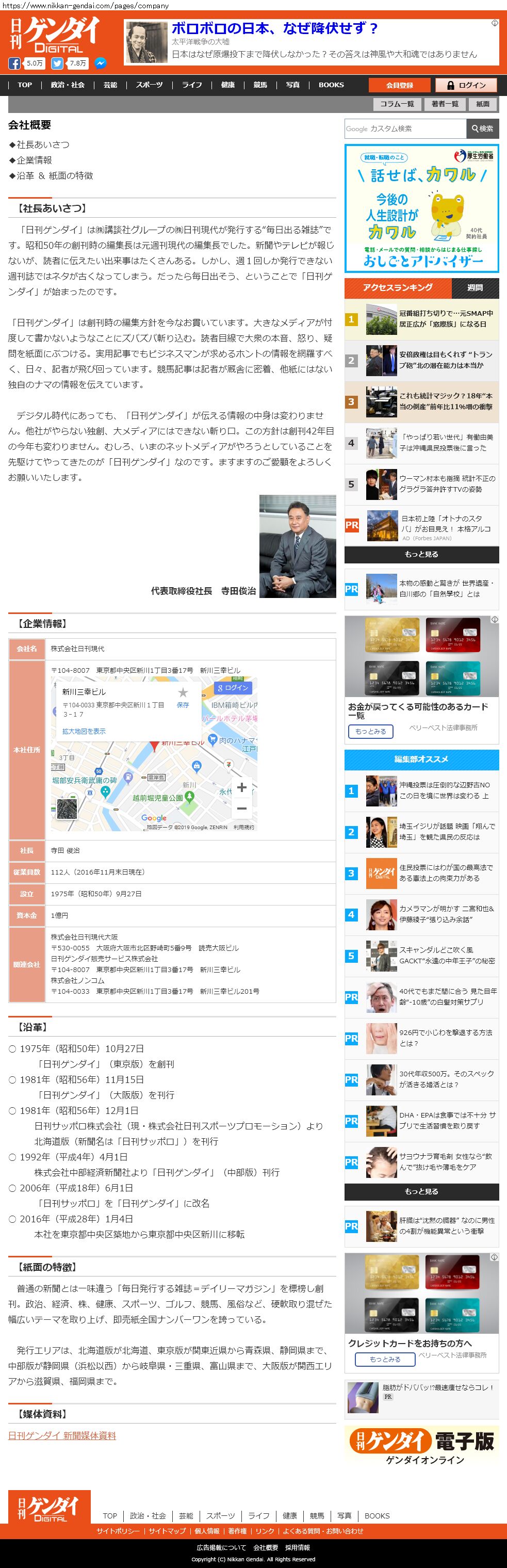Open サイトポリシー footer link

pyautogui.click(x=118, y=1531)
